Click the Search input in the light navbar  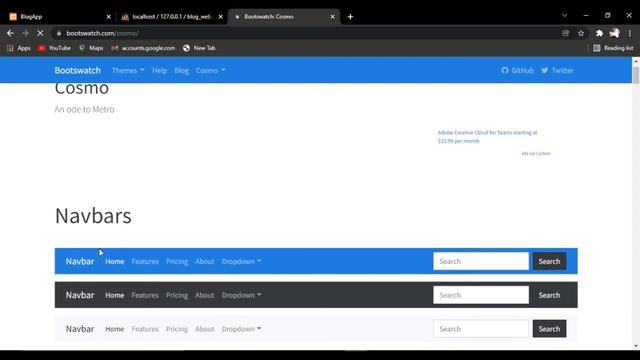[481, 329]
